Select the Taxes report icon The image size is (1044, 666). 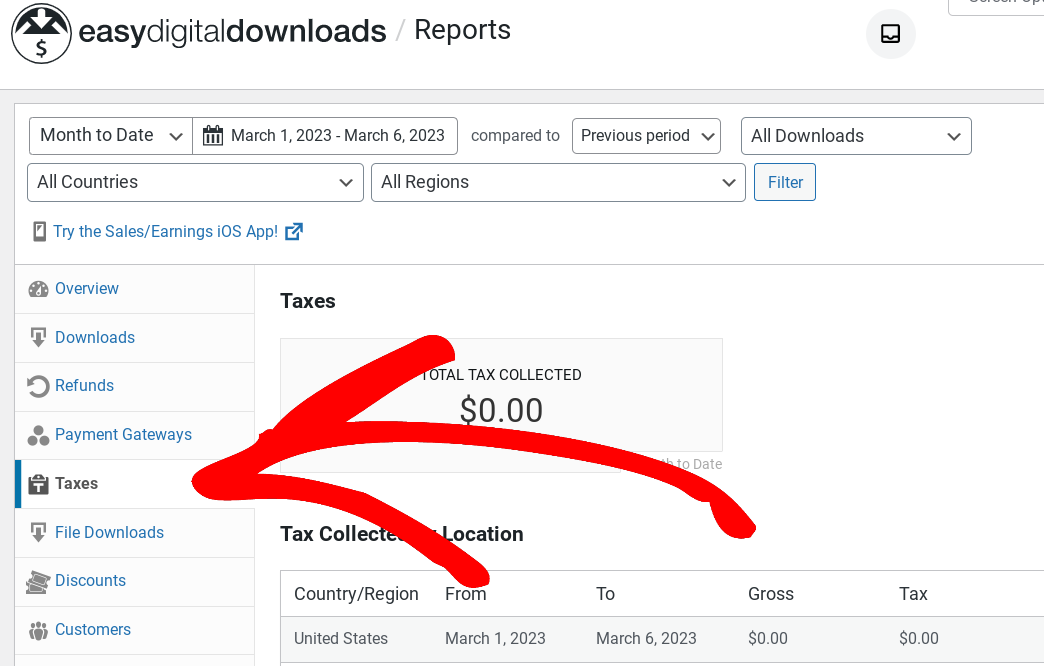click(38, 483)
